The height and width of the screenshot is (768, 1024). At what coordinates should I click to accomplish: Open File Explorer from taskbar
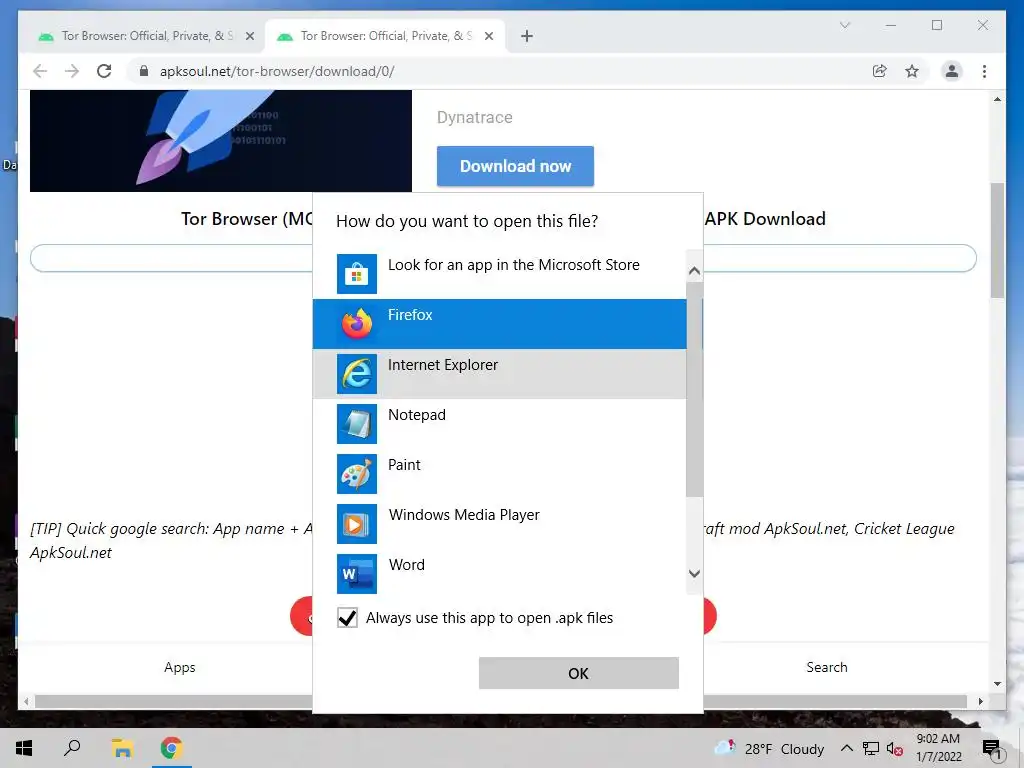122,748
